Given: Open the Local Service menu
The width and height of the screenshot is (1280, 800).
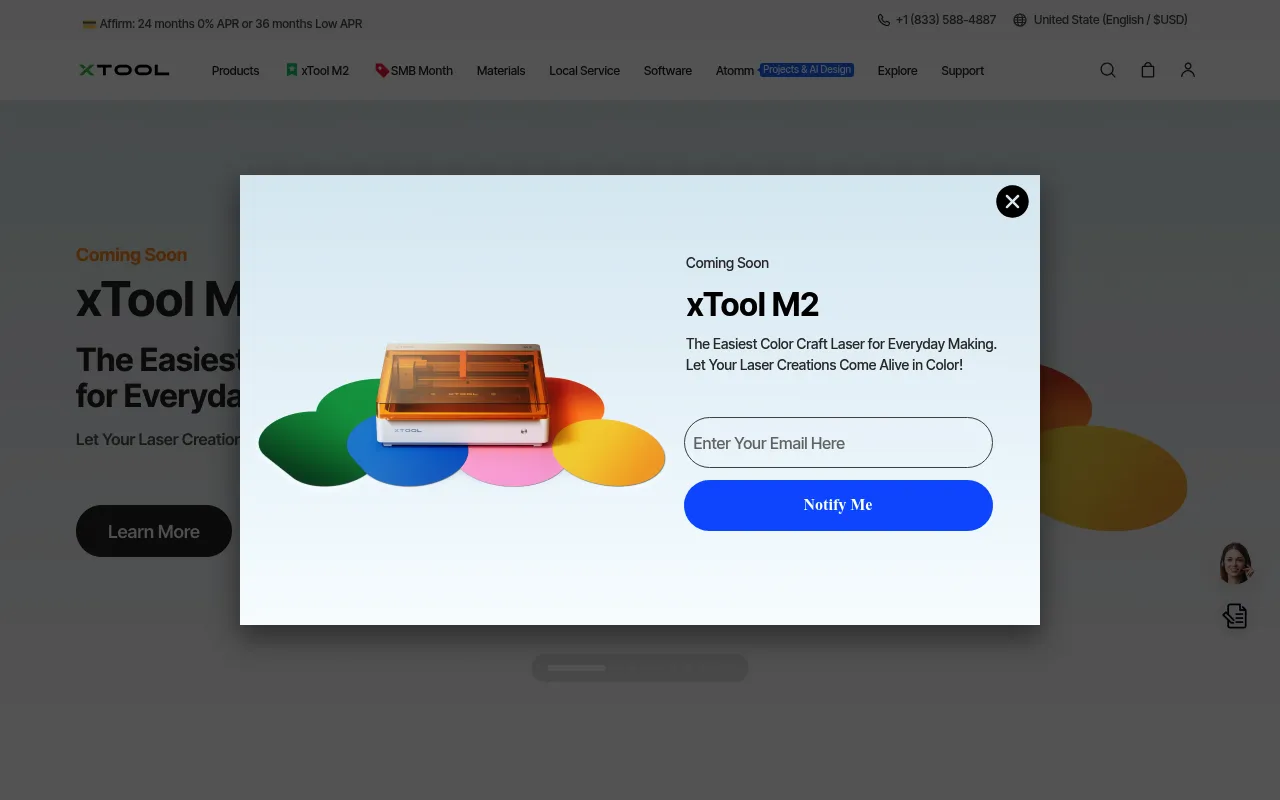Looking at the screenshot, I should click(x=584, y=71).
